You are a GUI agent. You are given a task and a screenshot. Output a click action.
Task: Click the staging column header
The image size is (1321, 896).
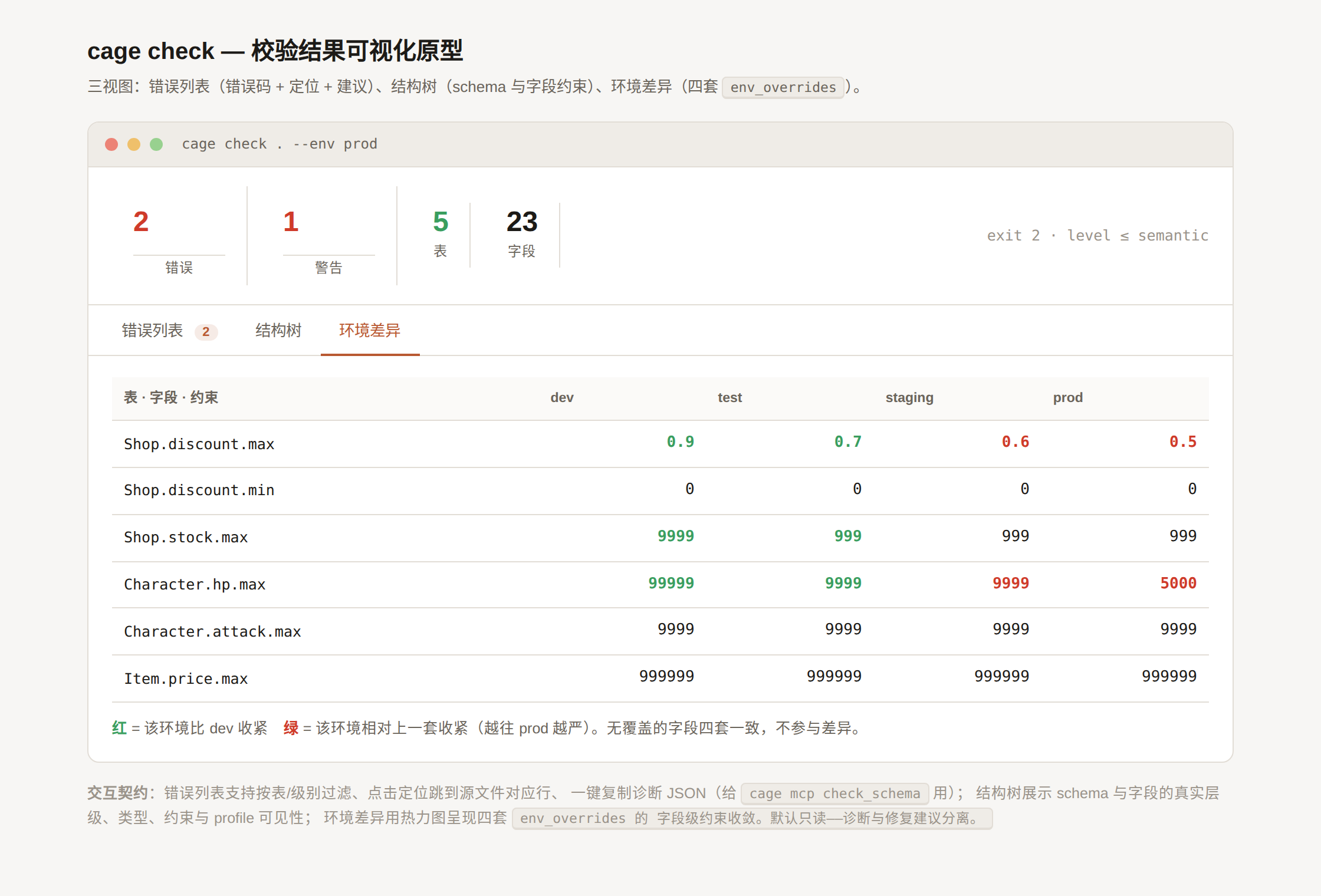909,398
